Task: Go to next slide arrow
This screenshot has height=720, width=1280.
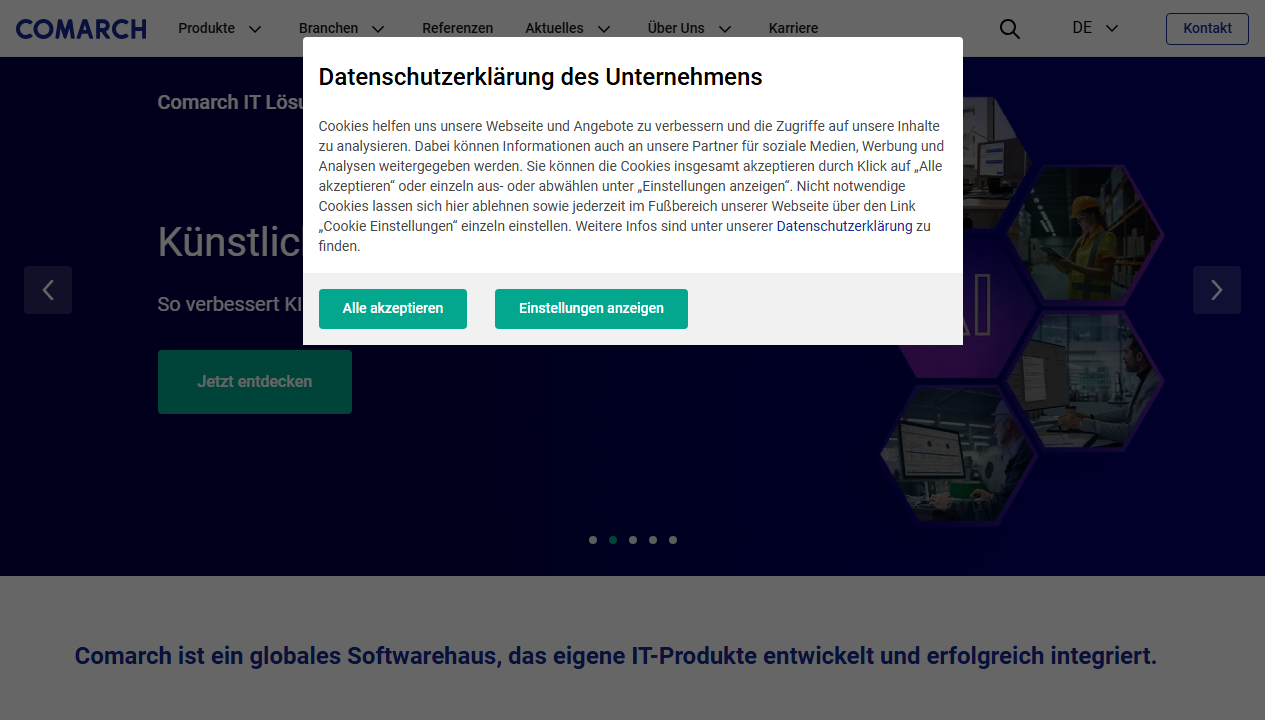Action: click(x=1217, y=290)
